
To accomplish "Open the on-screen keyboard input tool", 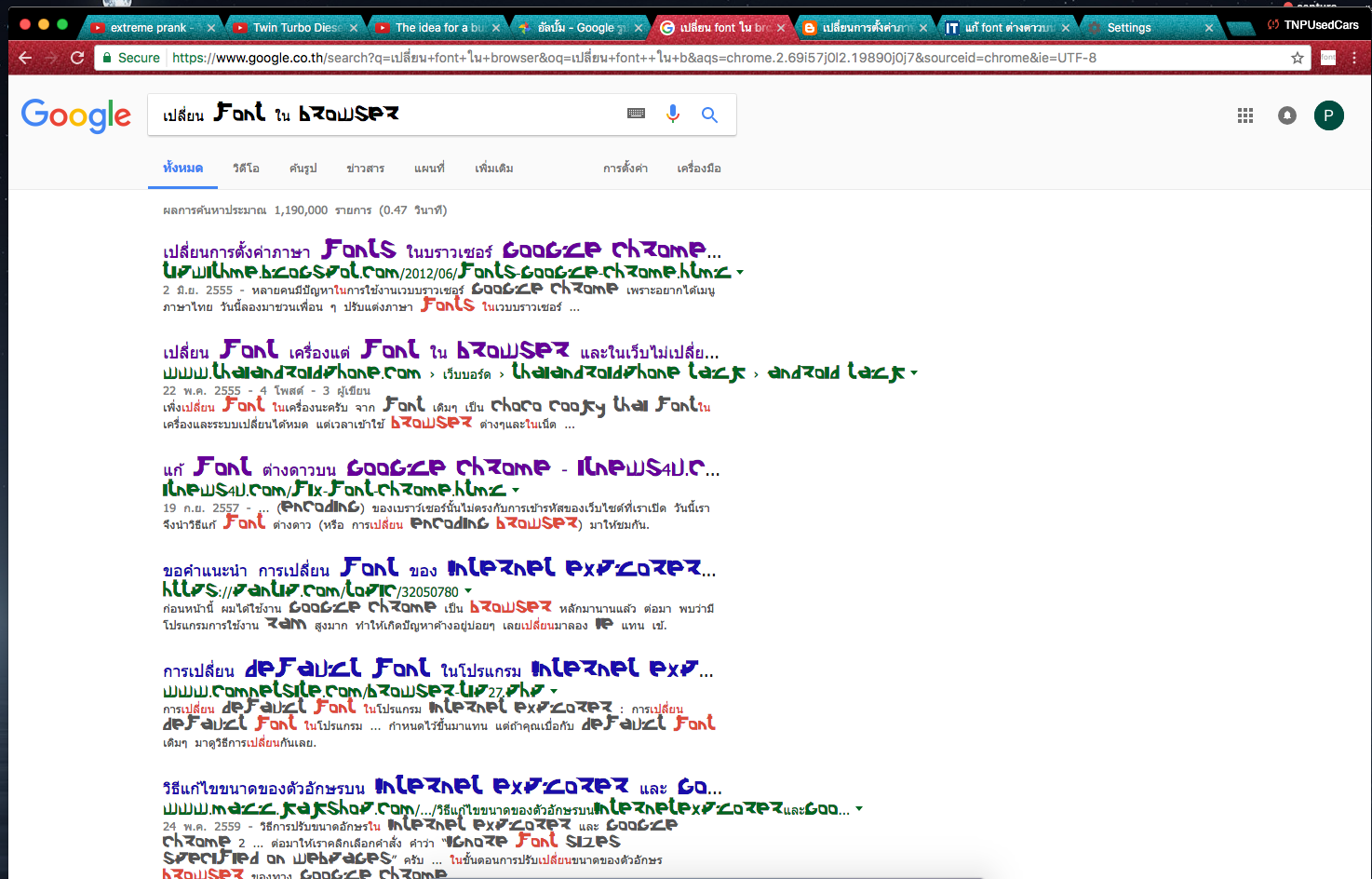I will coord(636,114).
